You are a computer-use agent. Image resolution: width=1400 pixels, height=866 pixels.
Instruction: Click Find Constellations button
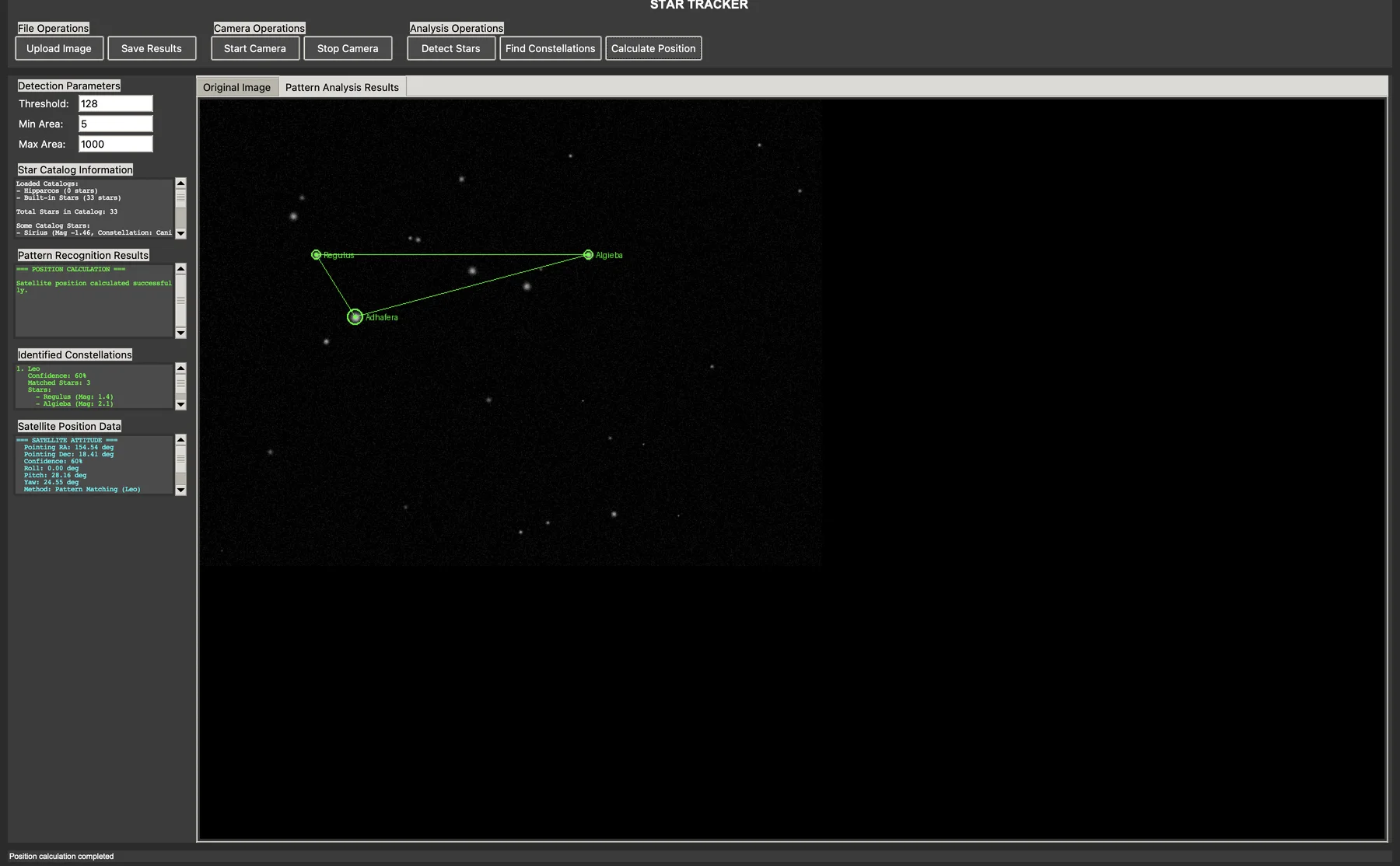point(551,48)
